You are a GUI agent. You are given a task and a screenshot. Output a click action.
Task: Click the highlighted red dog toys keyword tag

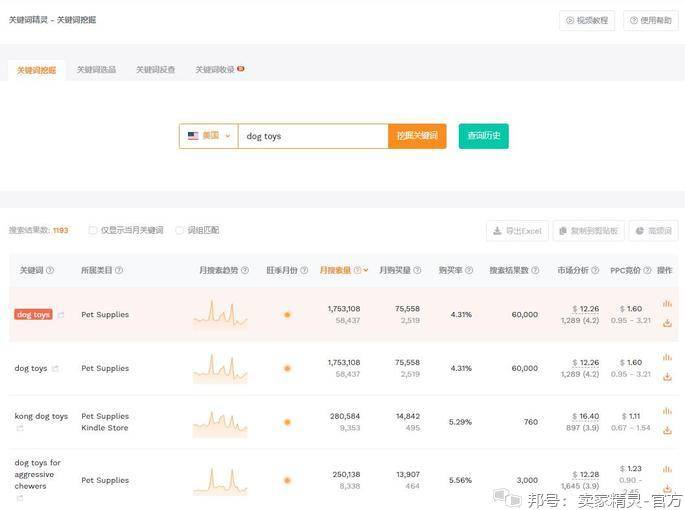[x=33, y=315]
